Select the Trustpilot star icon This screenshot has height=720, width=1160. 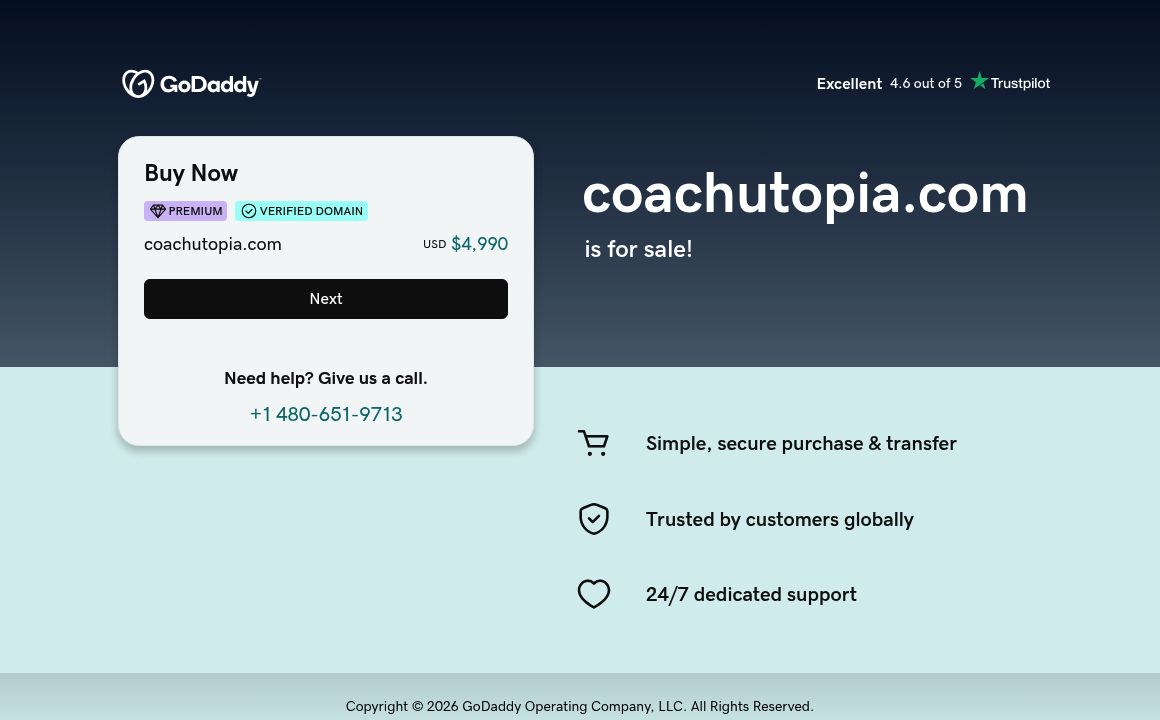tap(979, 81)
